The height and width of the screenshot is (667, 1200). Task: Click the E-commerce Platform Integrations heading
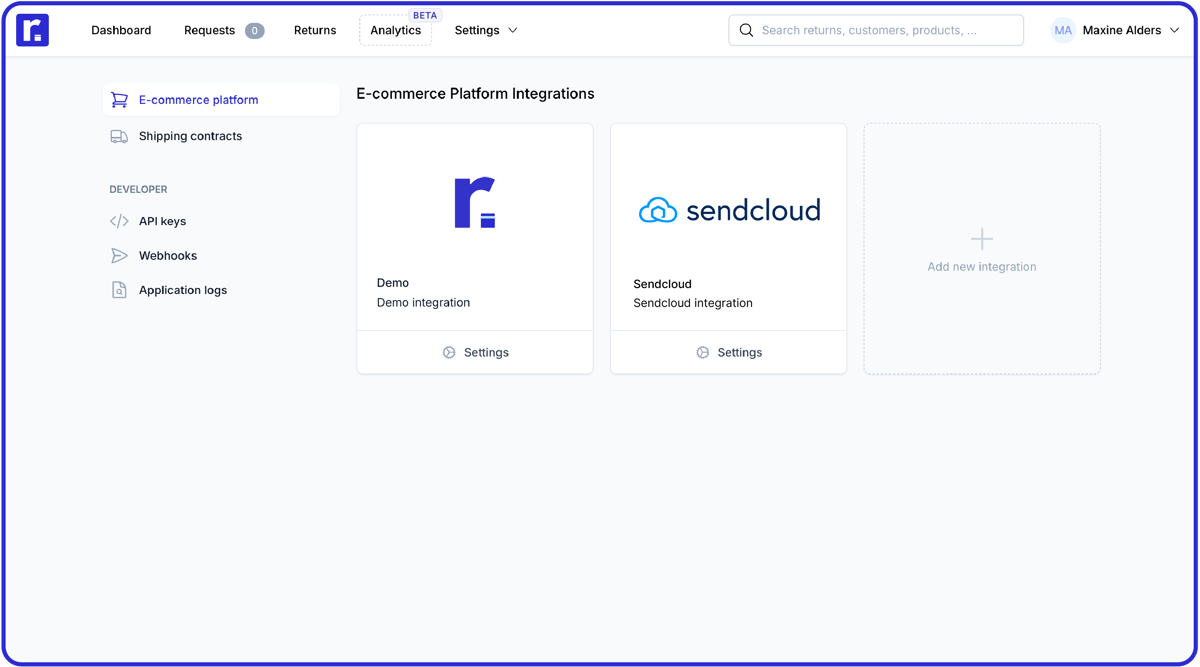coord(475,94)
